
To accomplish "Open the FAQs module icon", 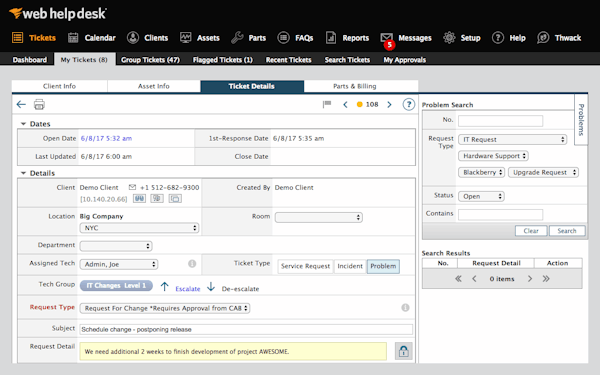I will [284, 38].
